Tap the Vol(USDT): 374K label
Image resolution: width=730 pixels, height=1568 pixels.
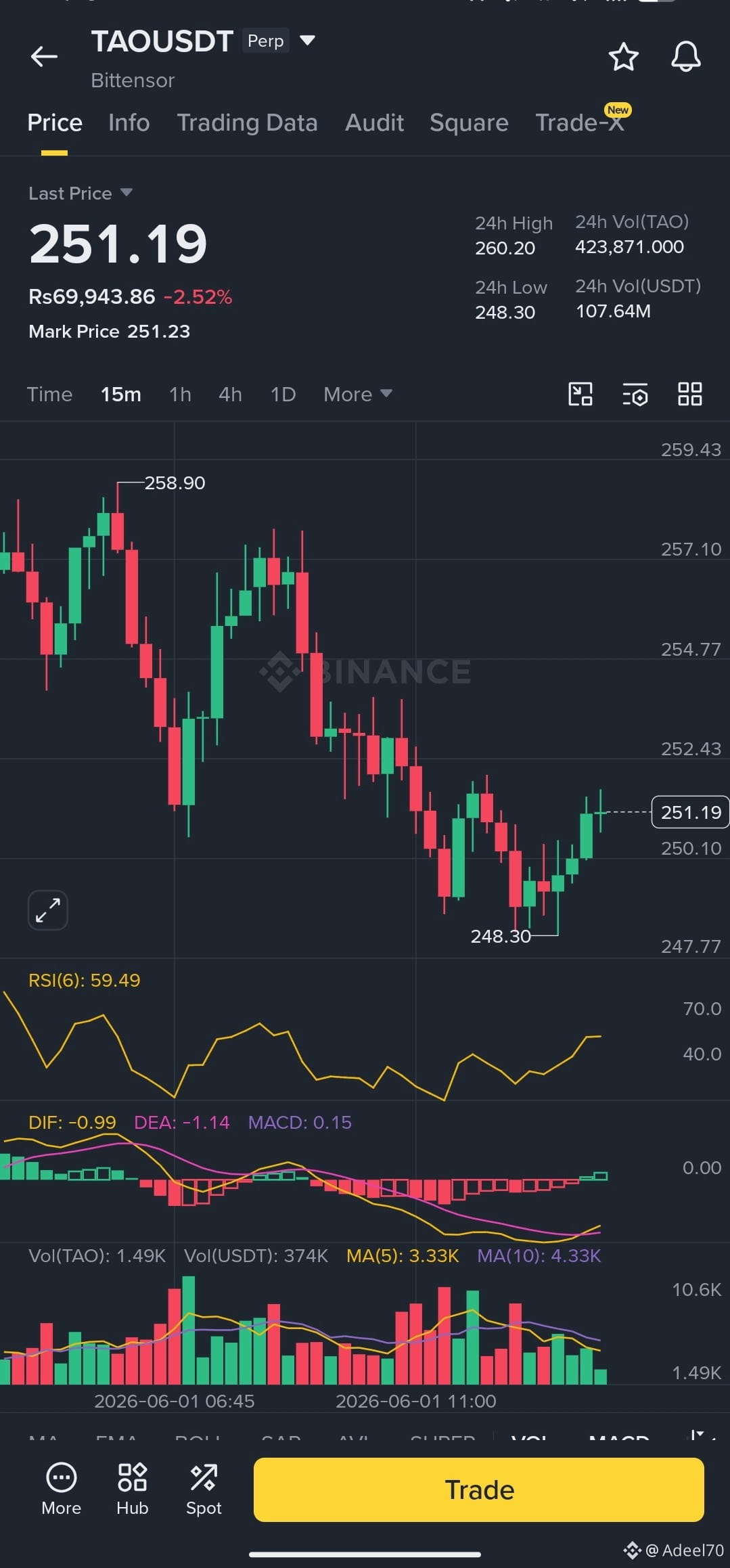click(256, 1255)
